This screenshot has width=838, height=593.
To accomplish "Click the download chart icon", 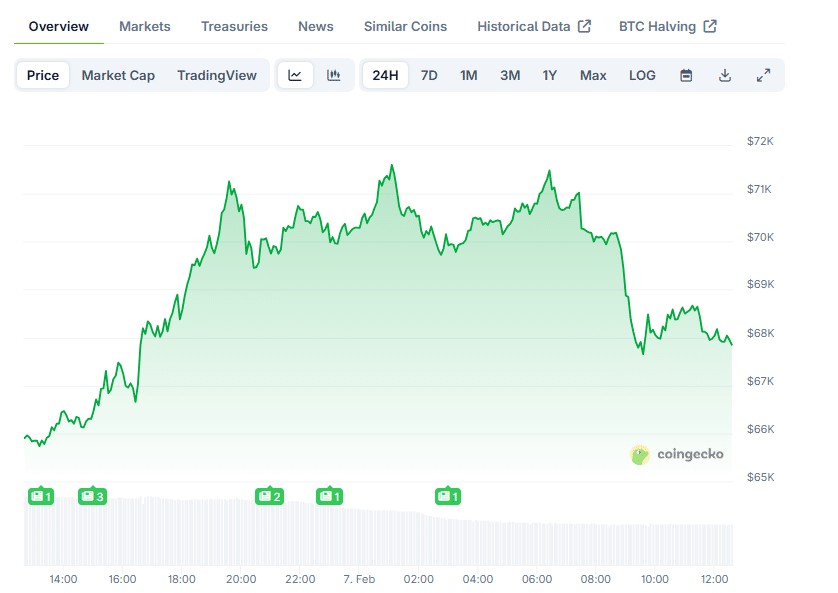I will click(x=724, y=75).
